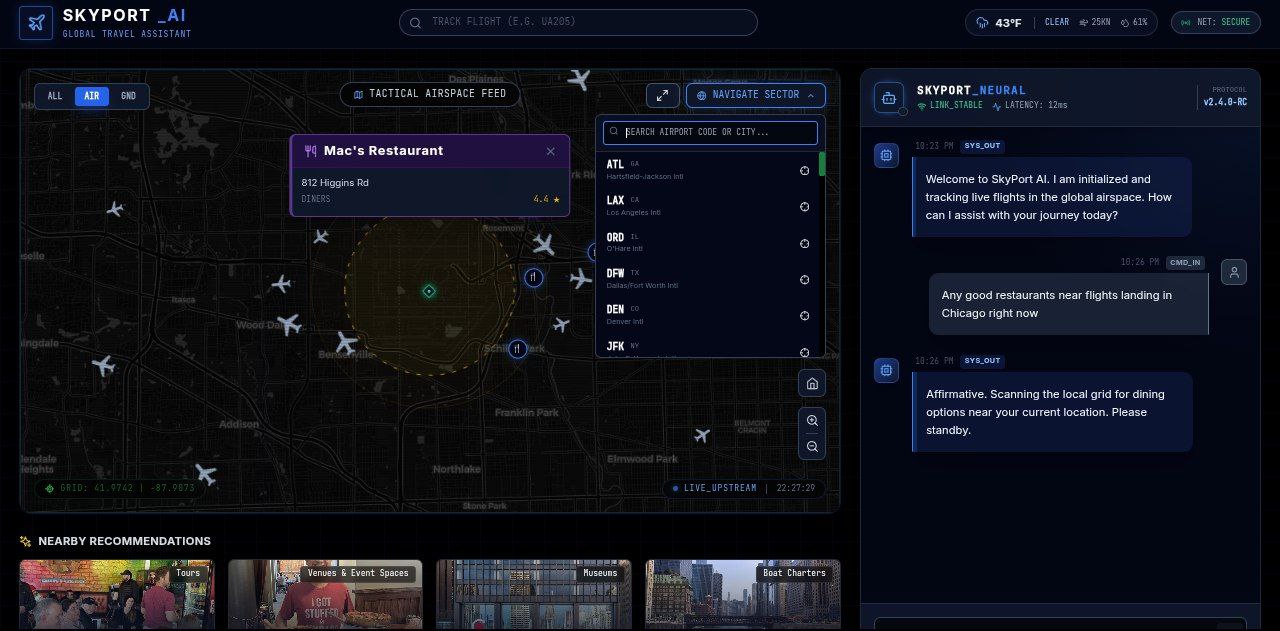Click the SkyPort AI plane logo icon
The image size is (1280, 631).
36,23
